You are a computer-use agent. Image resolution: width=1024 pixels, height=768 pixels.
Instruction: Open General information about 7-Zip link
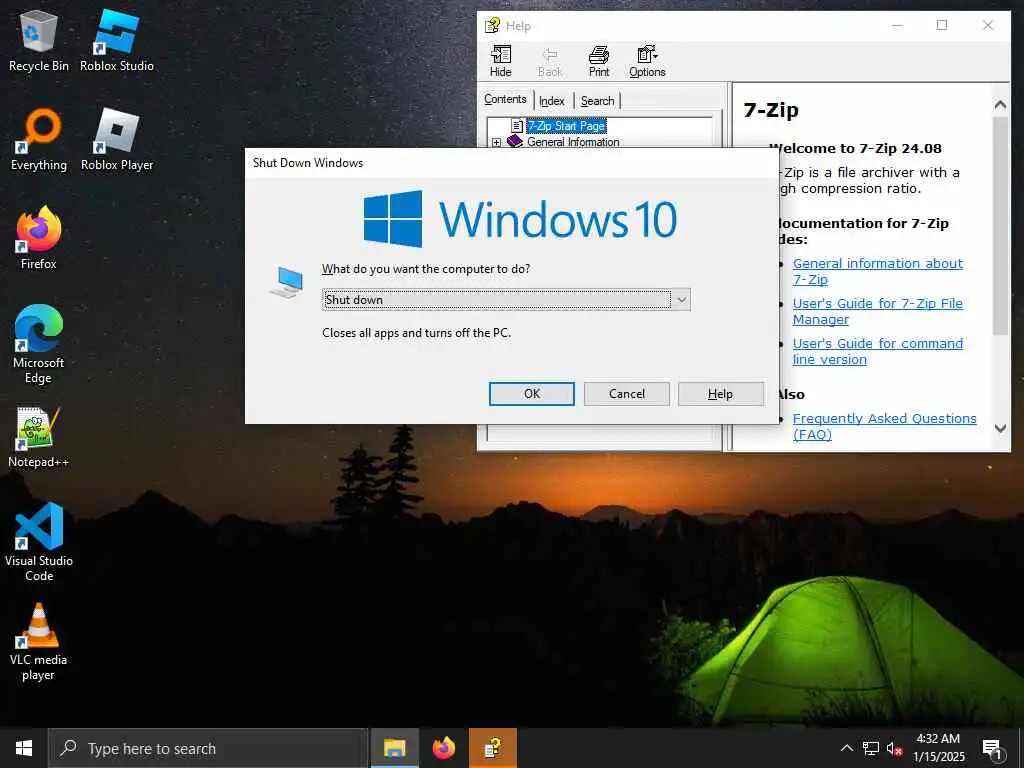click(878, 271)
